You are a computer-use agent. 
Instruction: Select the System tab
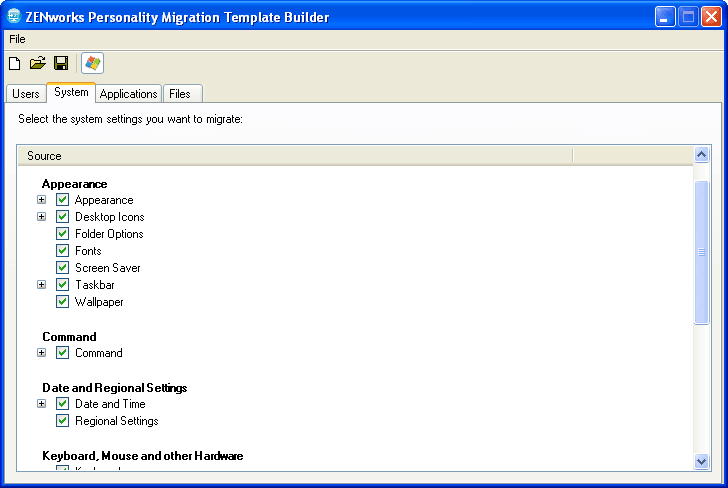point(71,92)
